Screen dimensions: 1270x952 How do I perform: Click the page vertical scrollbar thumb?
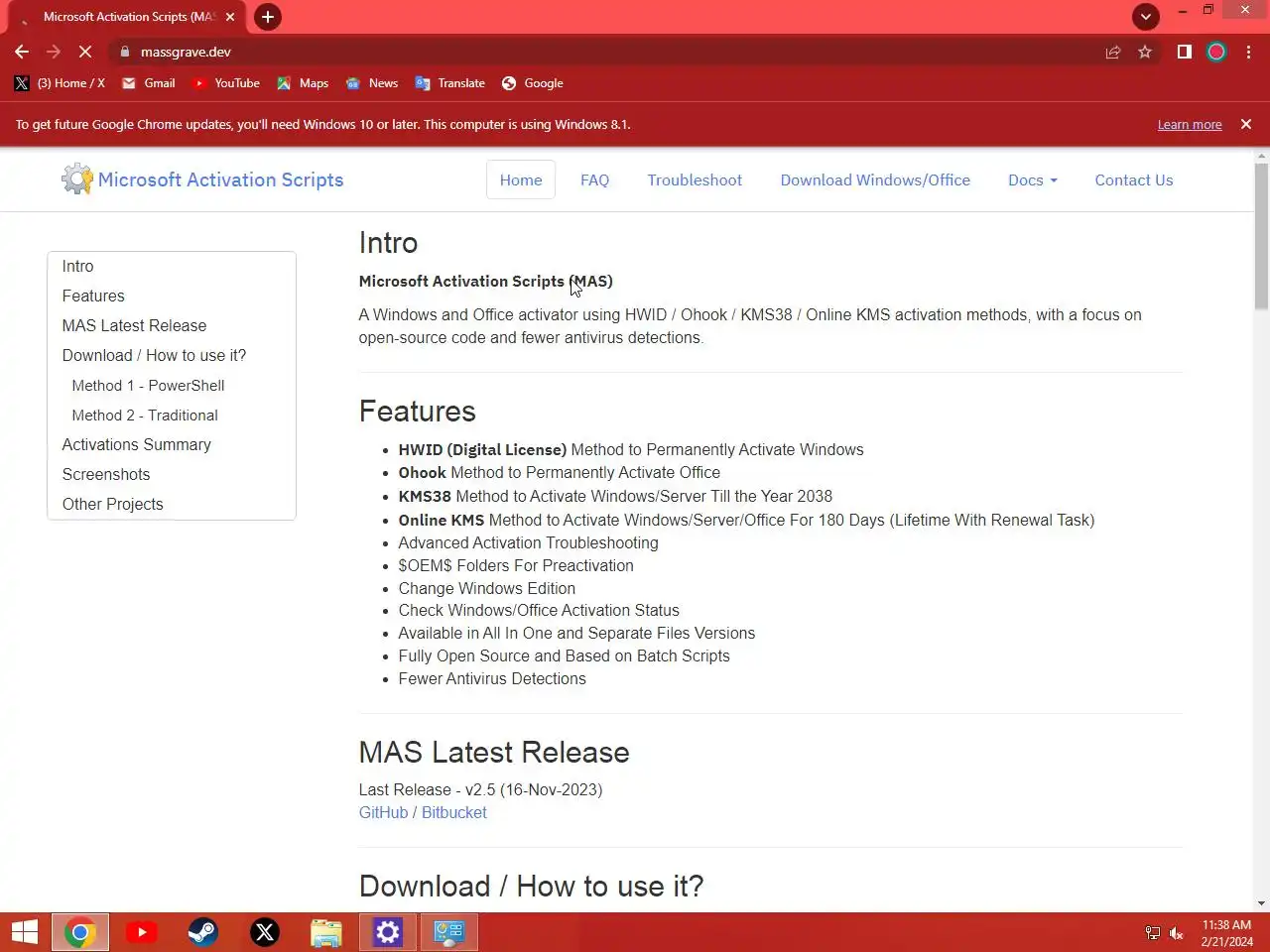click(x=1261, y=236)
